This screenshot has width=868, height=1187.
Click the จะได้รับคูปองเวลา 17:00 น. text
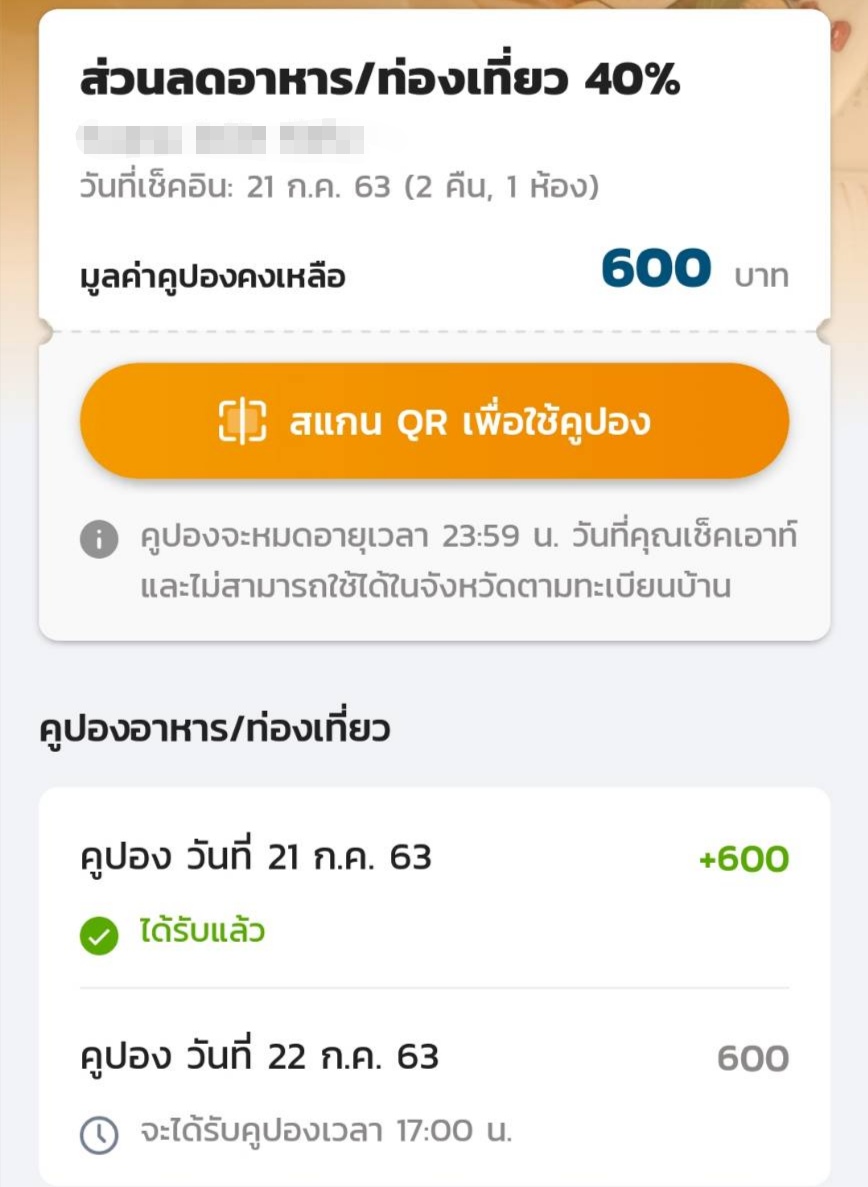click(x=326, y=1131)
